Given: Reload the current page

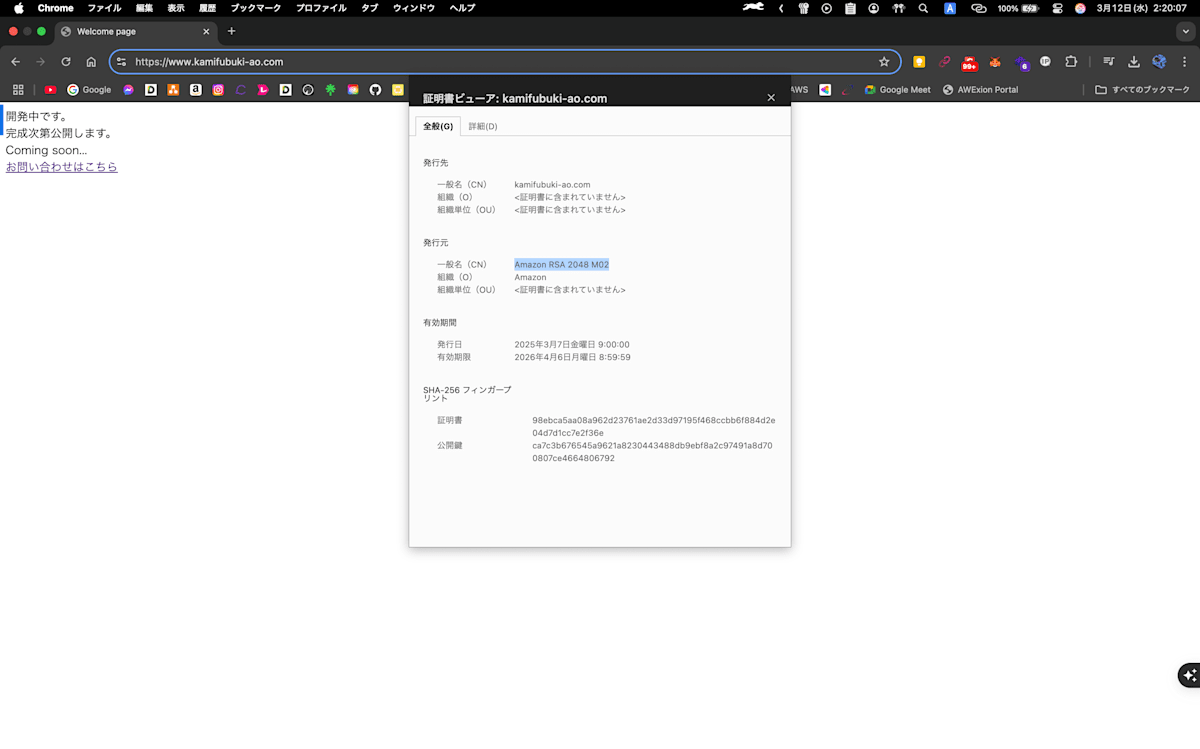Looking at the screenshot, I should coord(65,60).
